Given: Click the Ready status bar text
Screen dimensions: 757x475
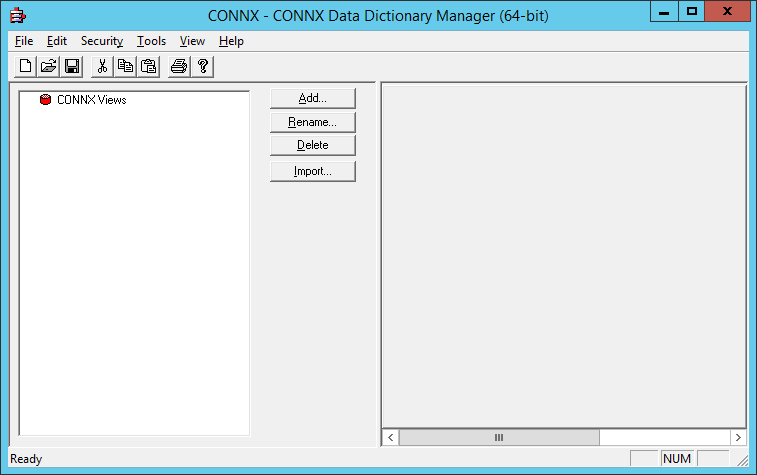Looking at the screenshot, I should 26,459.
